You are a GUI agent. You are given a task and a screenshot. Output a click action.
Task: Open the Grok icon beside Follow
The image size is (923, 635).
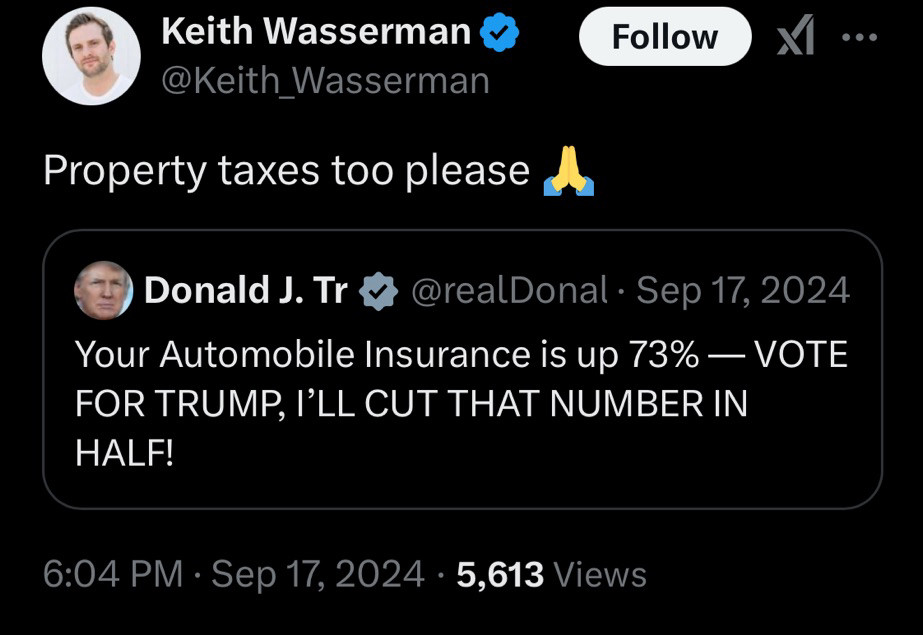(794, 37)
